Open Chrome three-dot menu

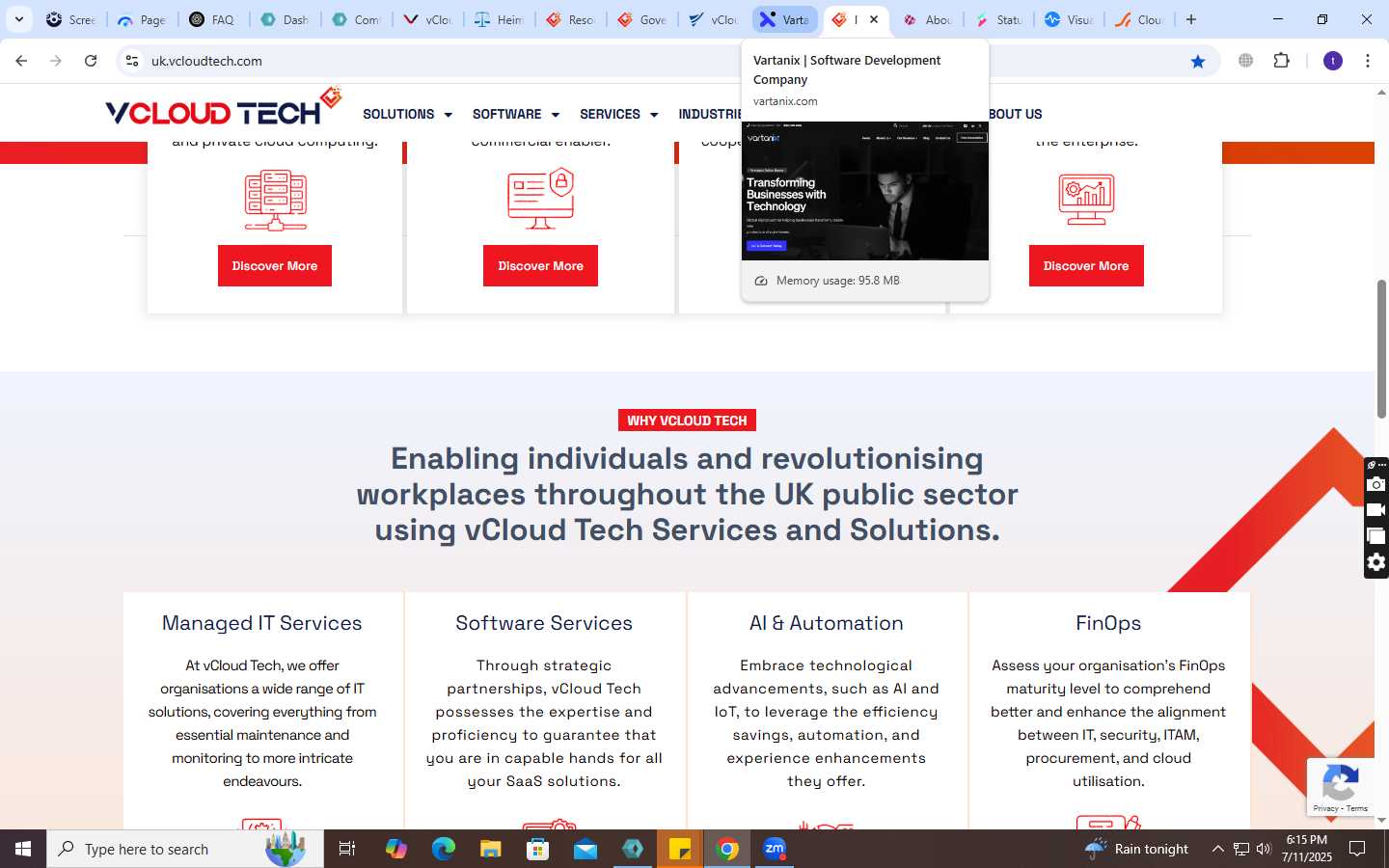[x=1368, y=61]
